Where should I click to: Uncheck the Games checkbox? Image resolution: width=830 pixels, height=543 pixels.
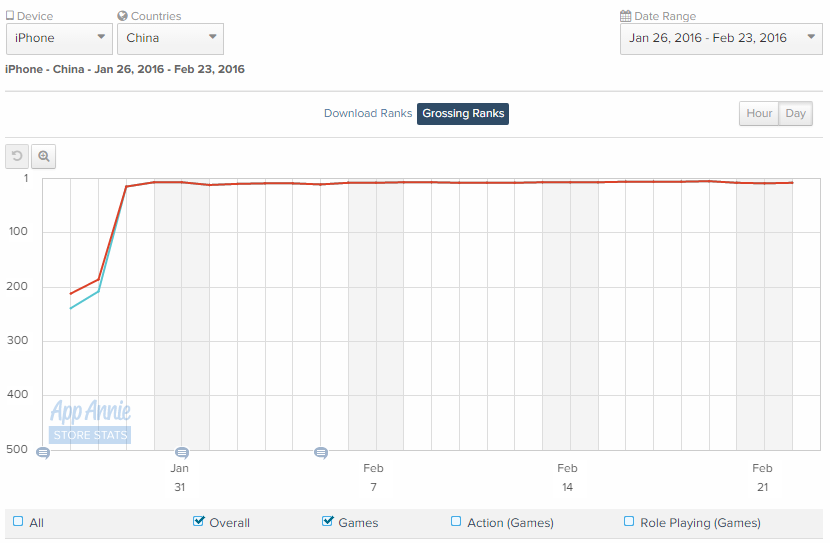point(328,521)
